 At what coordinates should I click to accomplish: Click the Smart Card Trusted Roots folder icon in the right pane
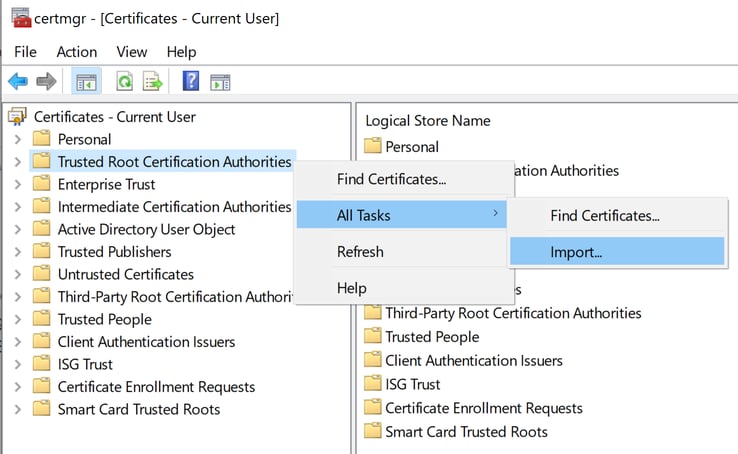[x=372, y=431]
